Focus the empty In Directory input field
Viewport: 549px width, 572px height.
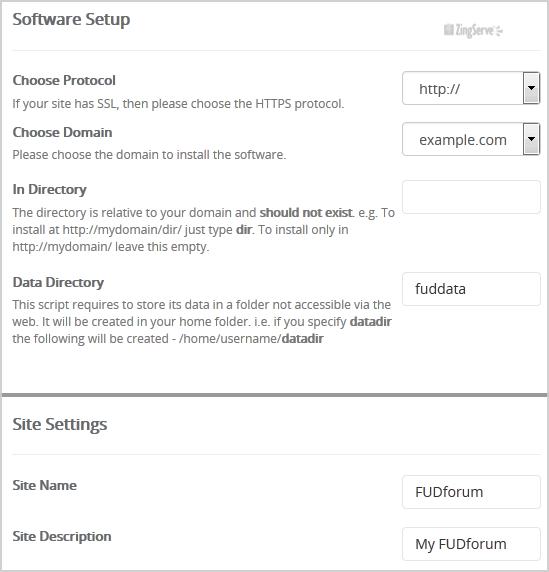click(471, 197)
